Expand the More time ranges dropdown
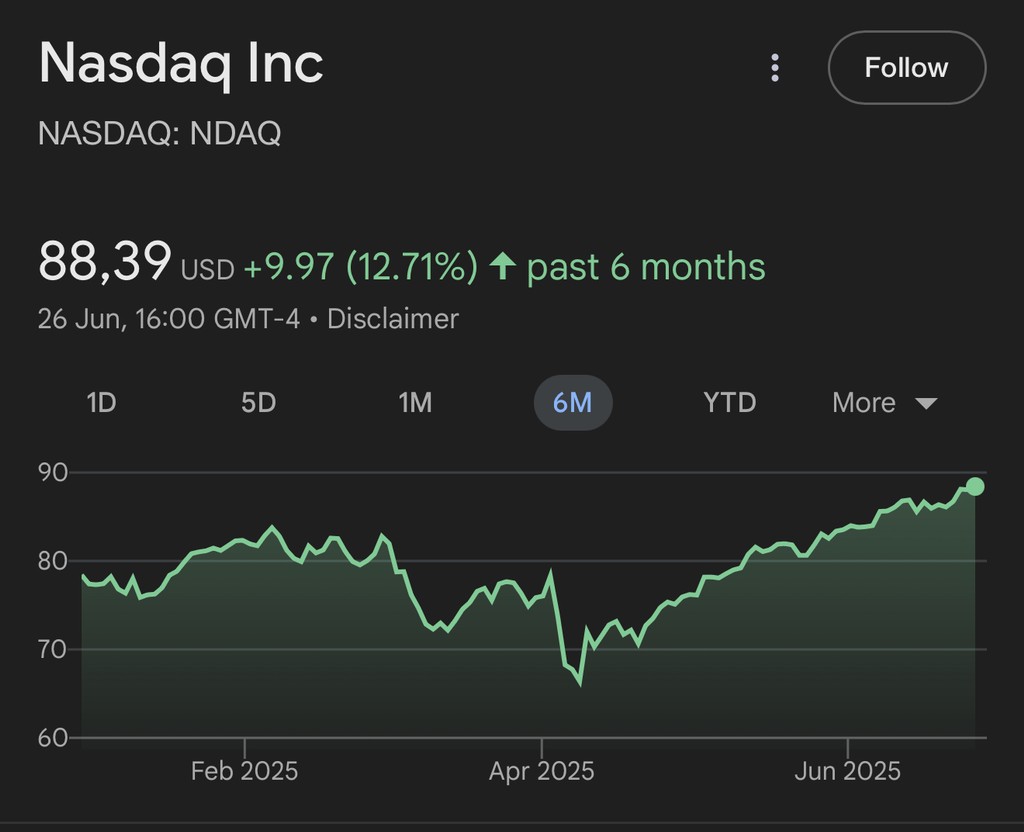Viewport: 1024px width, 832px height. pyautogui.click(x=884, y=403)
